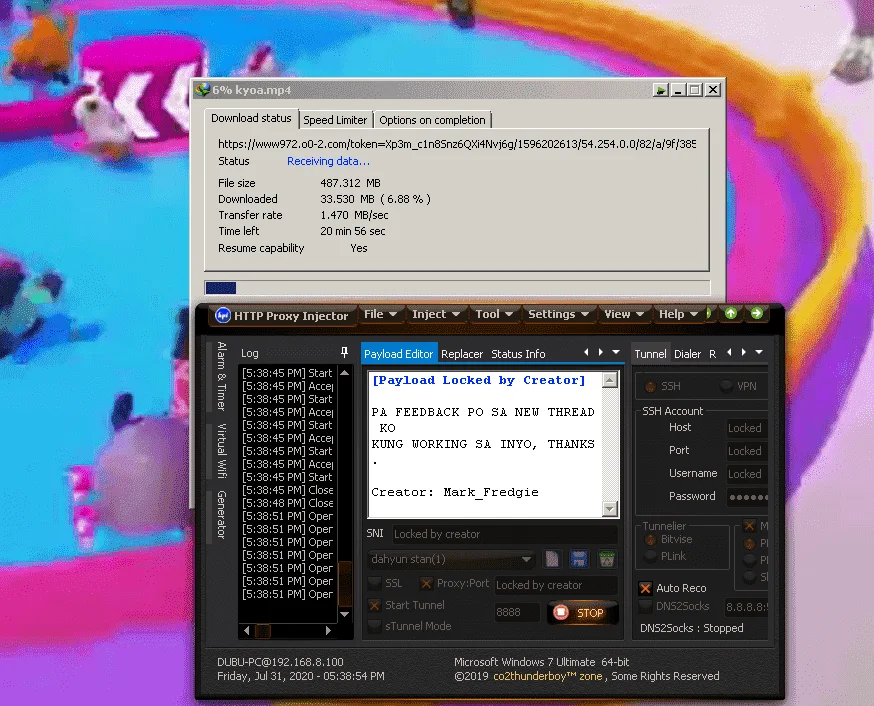Click the Receiving data status text

(x=328, y=161)
